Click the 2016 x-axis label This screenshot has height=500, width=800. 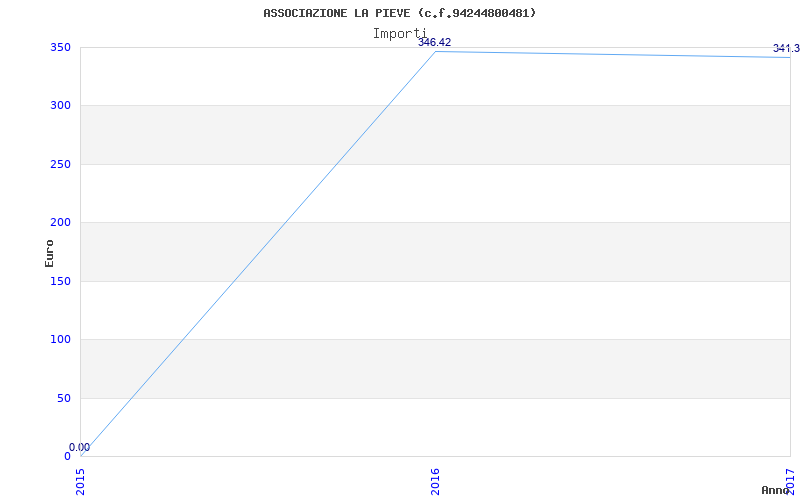click(435, 481)
